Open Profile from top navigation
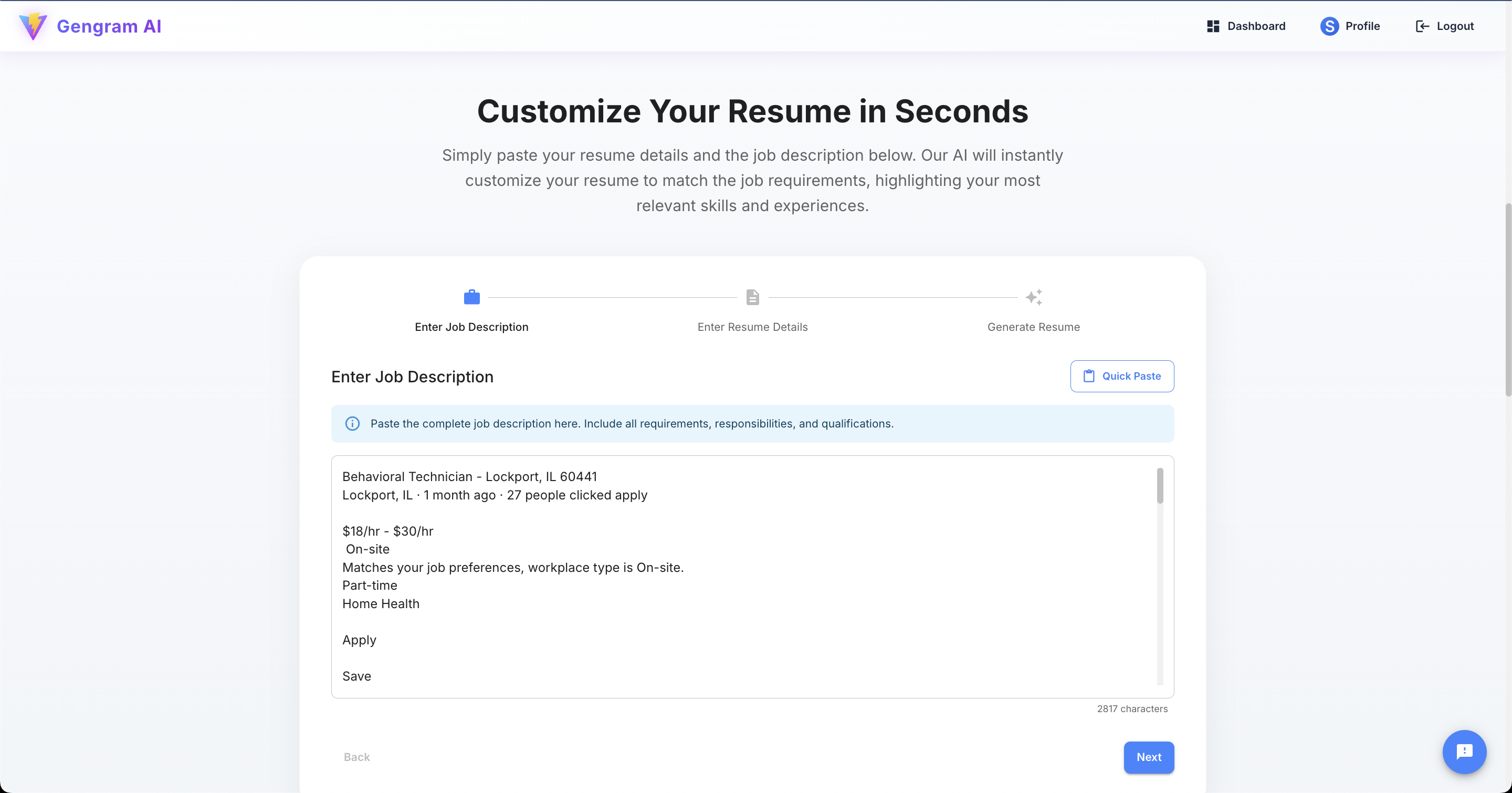Screen dimensions: 1512x793 pos(1362,26)
